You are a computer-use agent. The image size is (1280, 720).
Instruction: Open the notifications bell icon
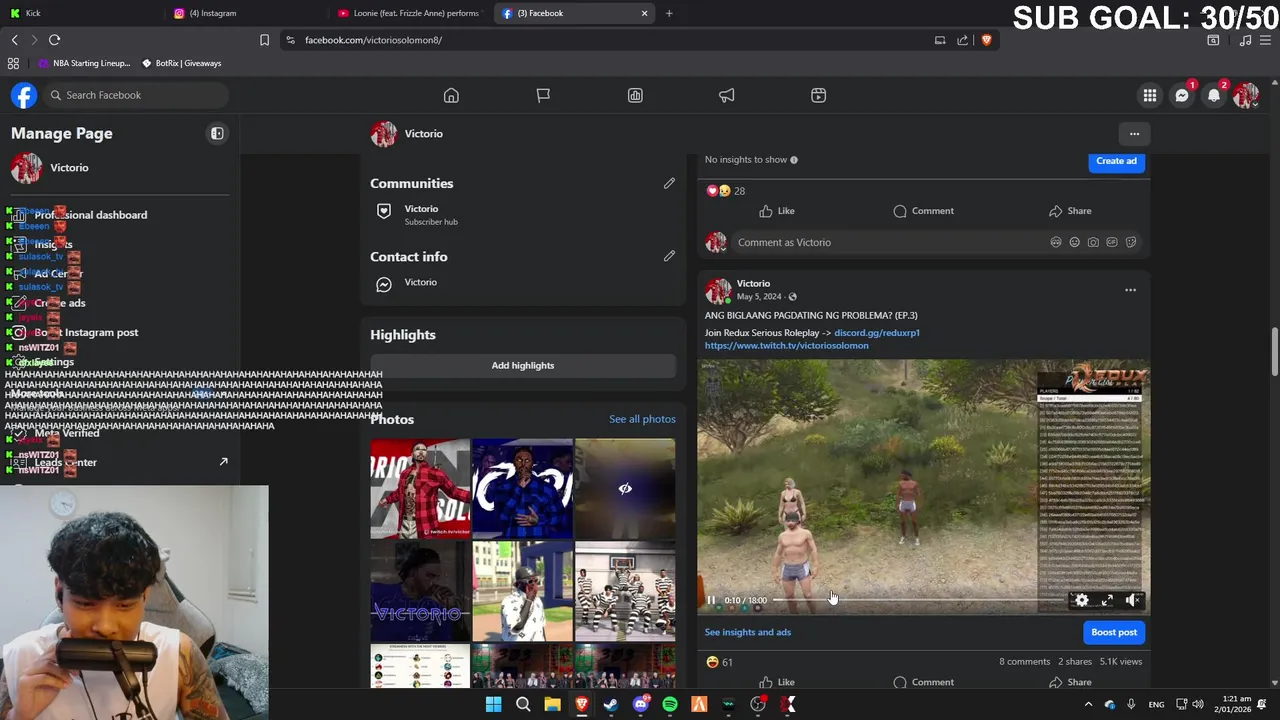pos(1214,95)
